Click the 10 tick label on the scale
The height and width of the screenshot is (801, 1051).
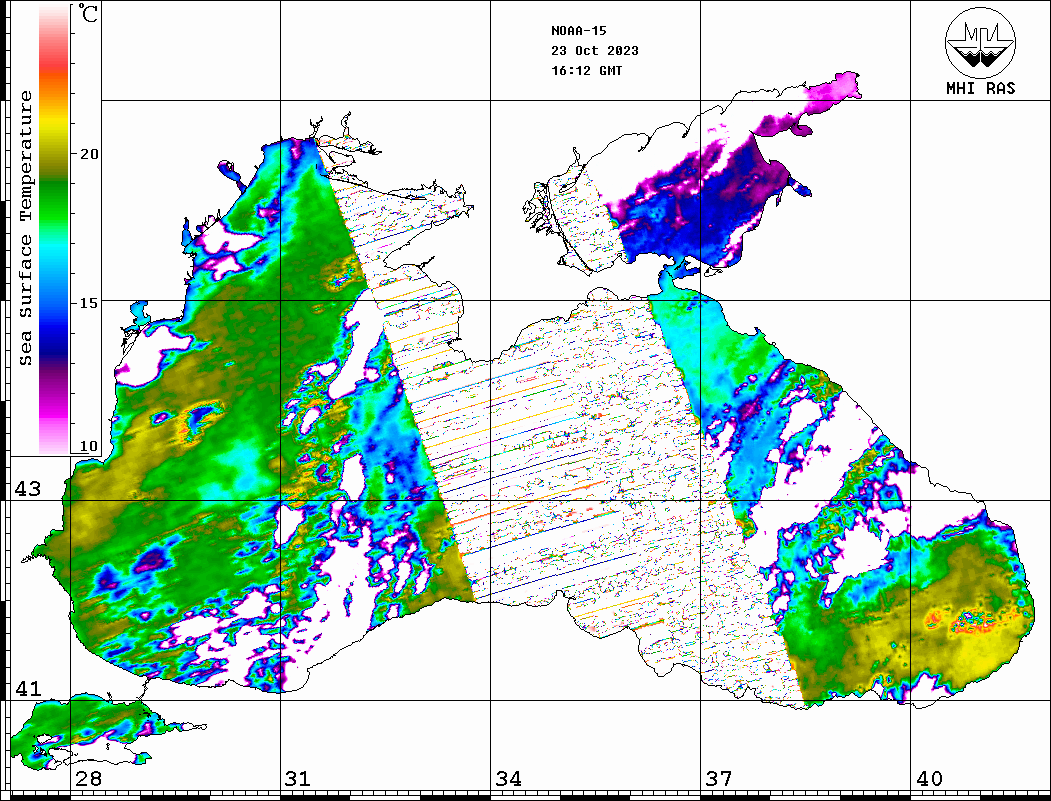click(88, 446)
